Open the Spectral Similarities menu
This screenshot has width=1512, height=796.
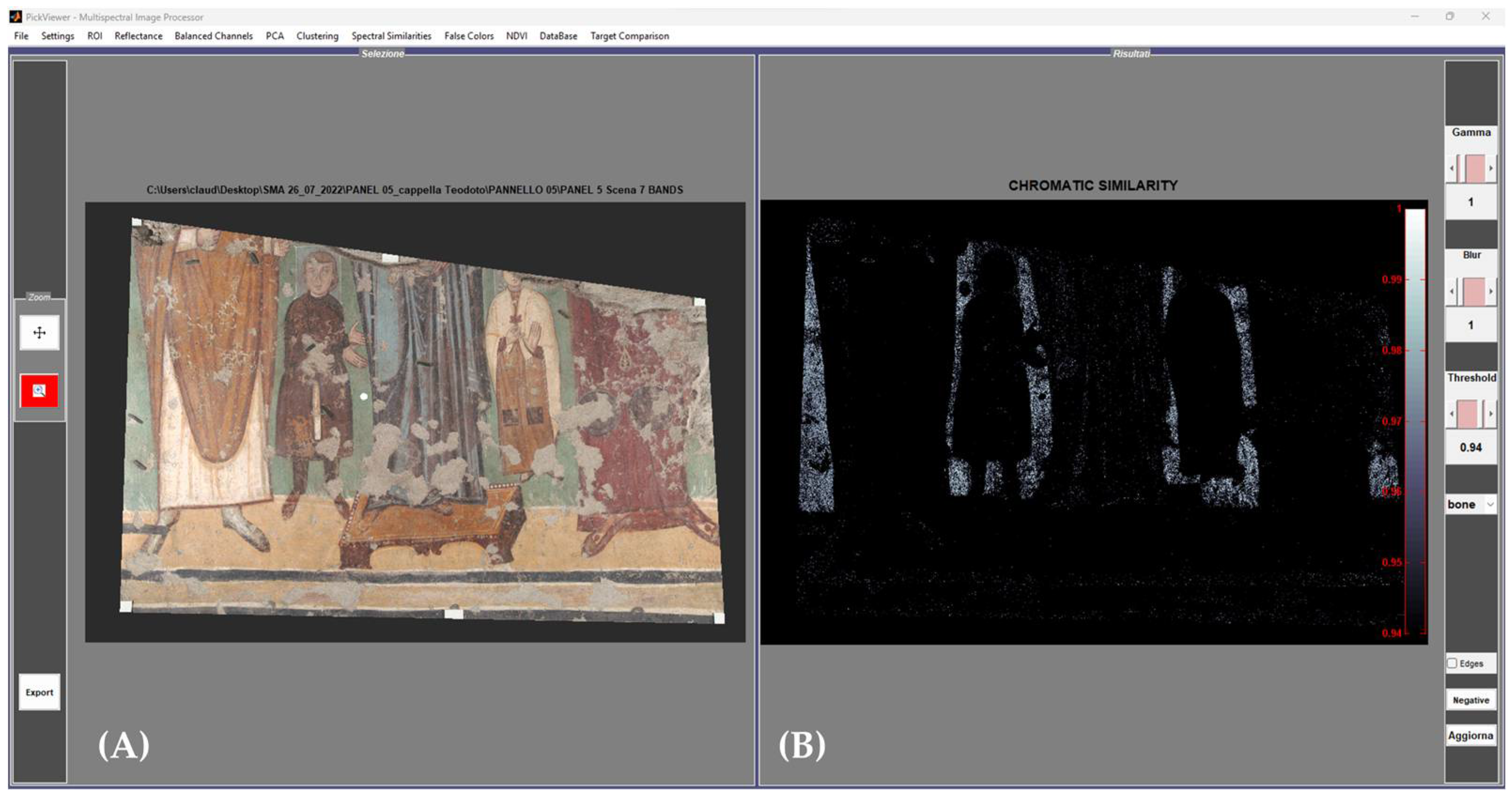click(x=391, y=36)
